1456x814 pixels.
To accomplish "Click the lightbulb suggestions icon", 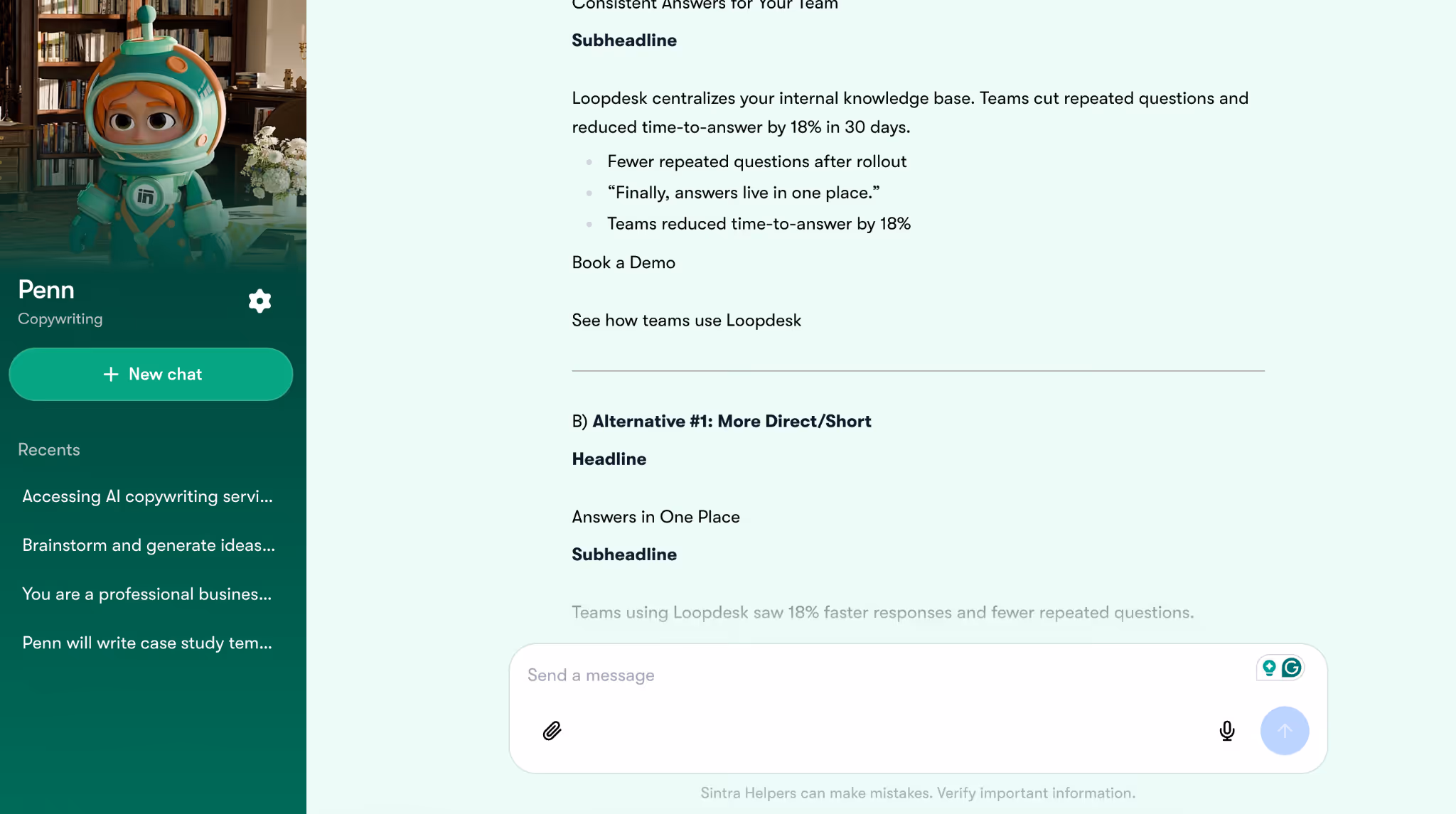I will pyautogui.click(x=1269, y=668).
